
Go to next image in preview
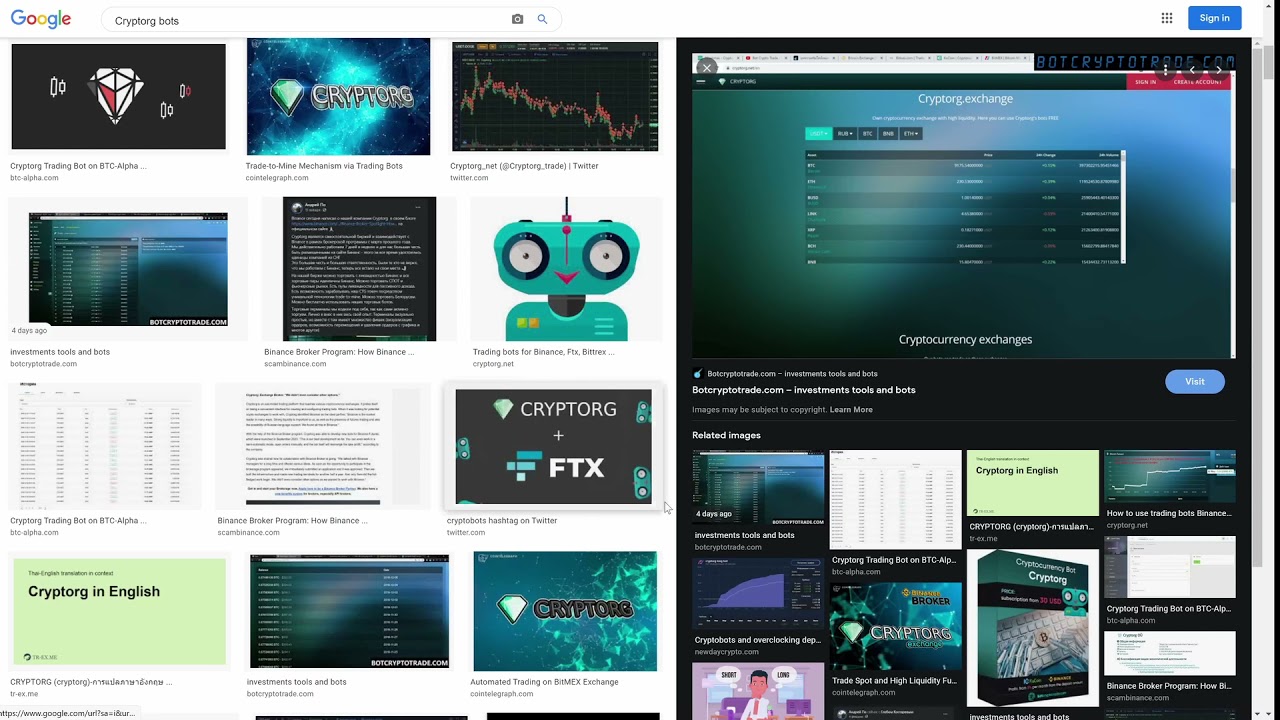[1218, 71]
